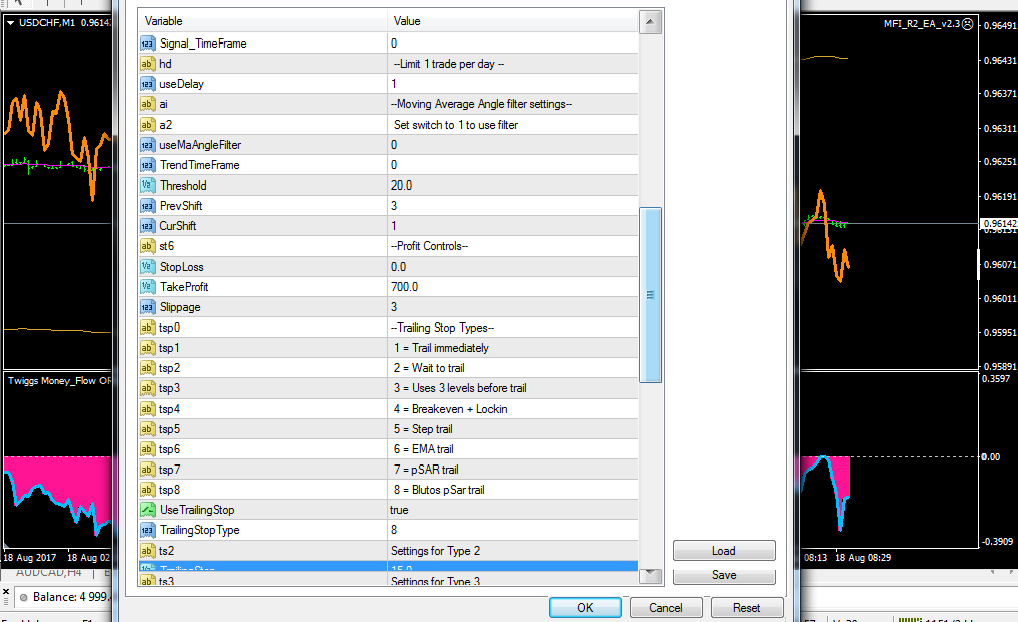Click the string icon beside a2
1018x622 pixels.
pyautogui.click(x=147, y=125)
